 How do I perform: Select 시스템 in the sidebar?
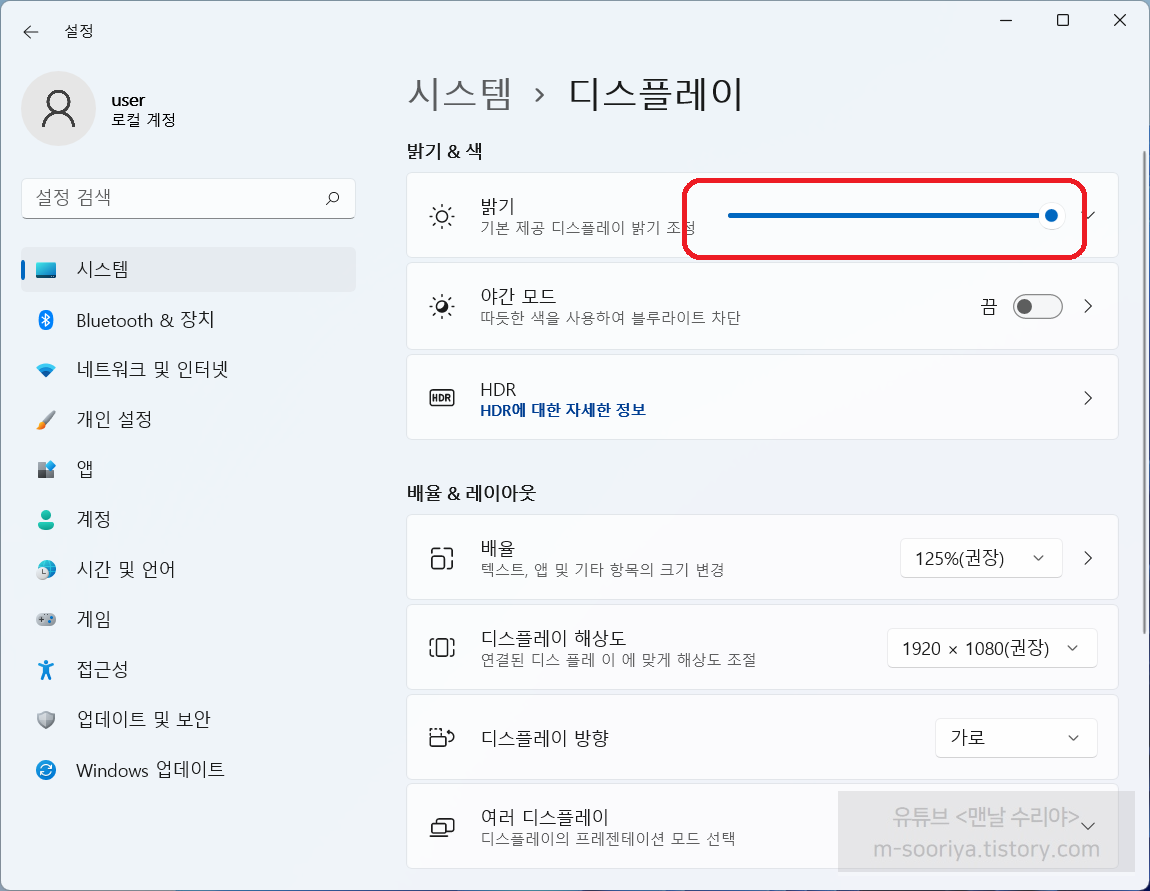(x=188, y=270)
